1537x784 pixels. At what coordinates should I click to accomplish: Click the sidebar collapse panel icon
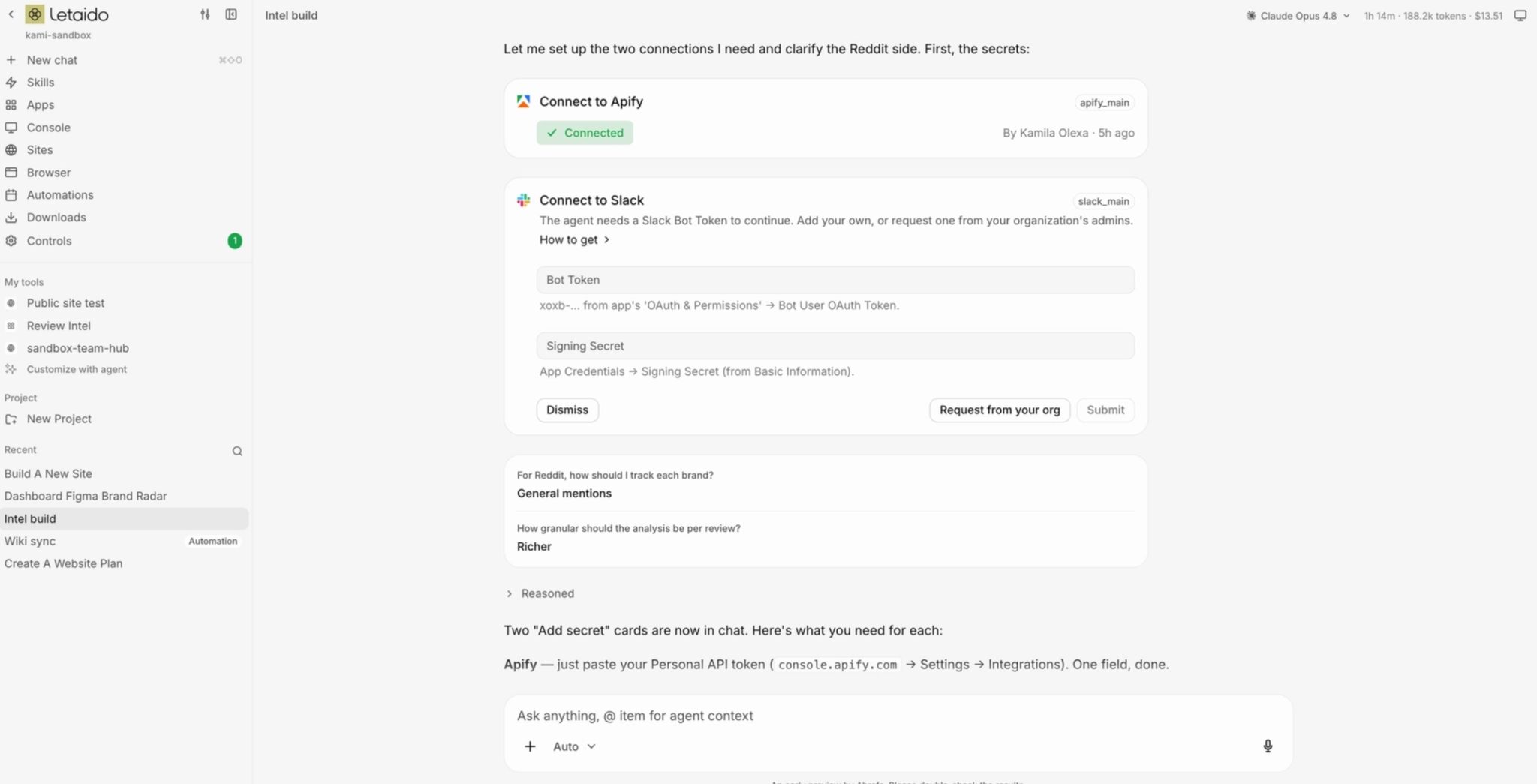coord(231,14)
